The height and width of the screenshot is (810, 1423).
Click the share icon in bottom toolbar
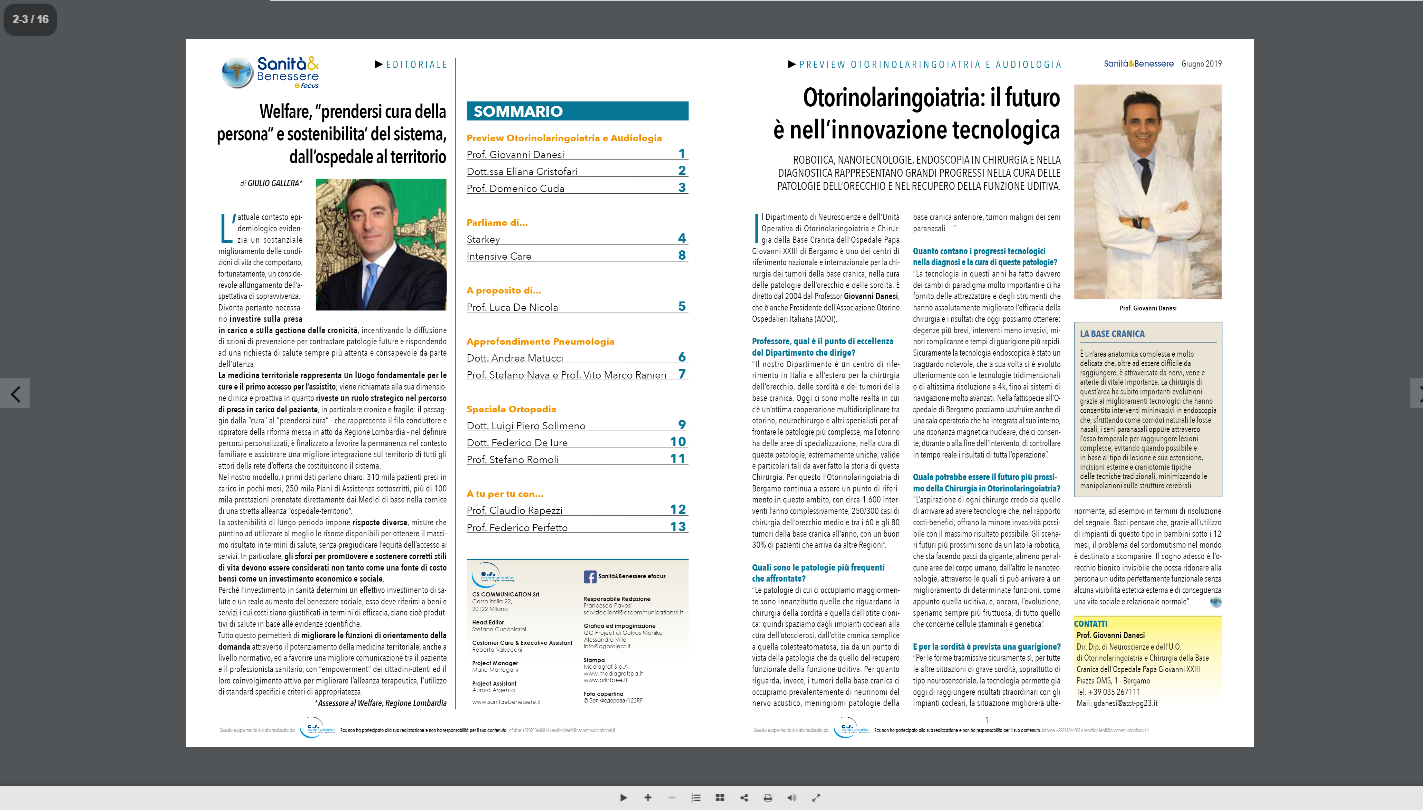[744, 797]
